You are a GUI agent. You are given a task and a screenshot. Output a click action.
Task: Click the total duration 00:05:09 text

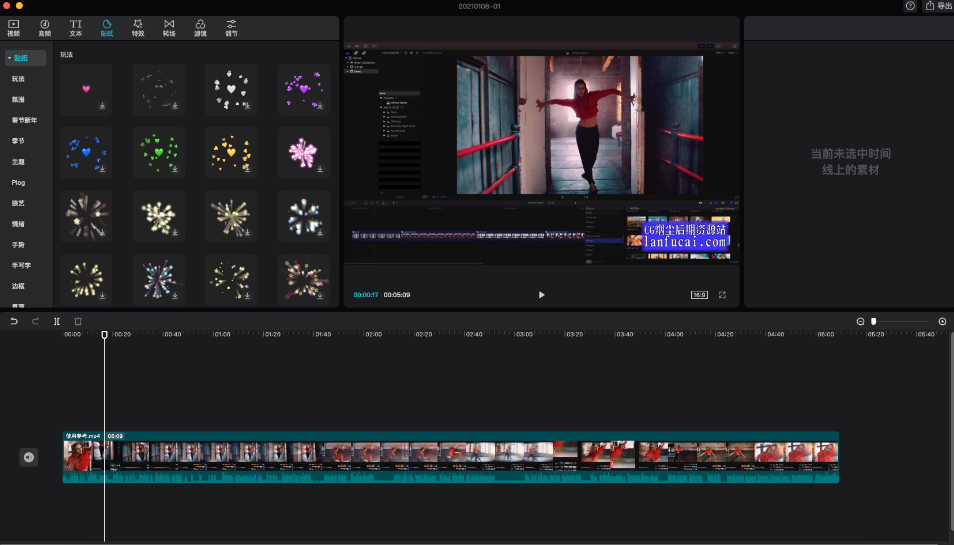(397, 294)
